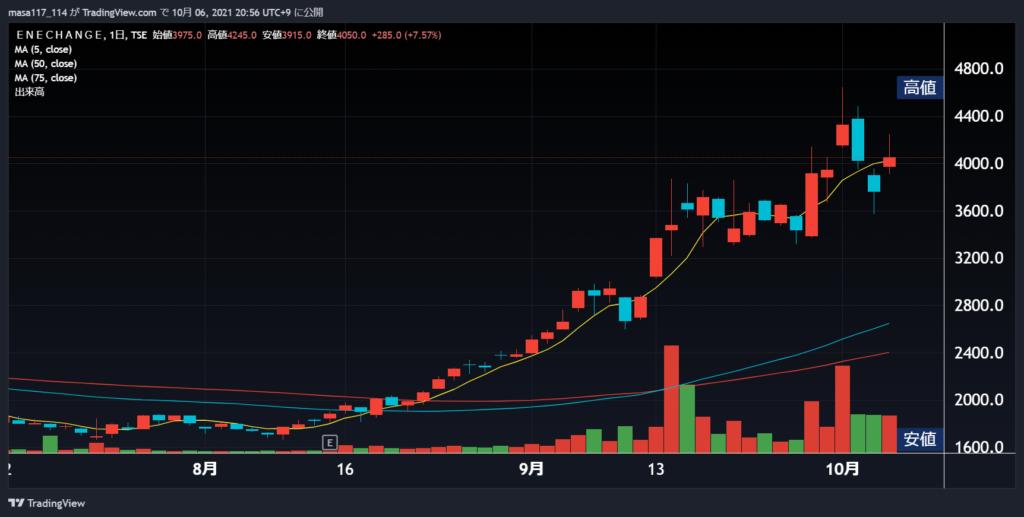Click the masa117_114 publisher name
This screenshot has width=1024, height=517.
click(x=37, y=12)
